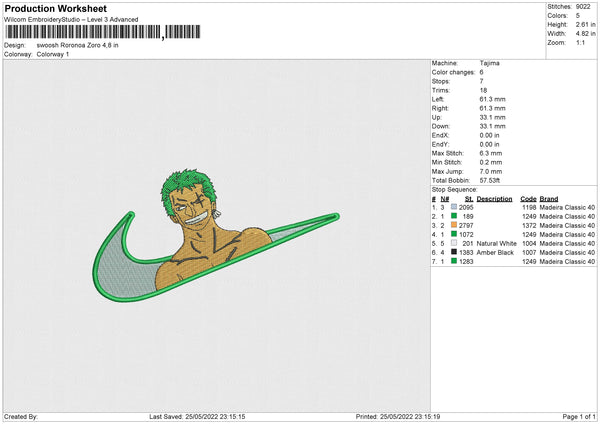Click the Stitches value "9022"
Viewport: 600px width, 424px height.
coord(583,7)
